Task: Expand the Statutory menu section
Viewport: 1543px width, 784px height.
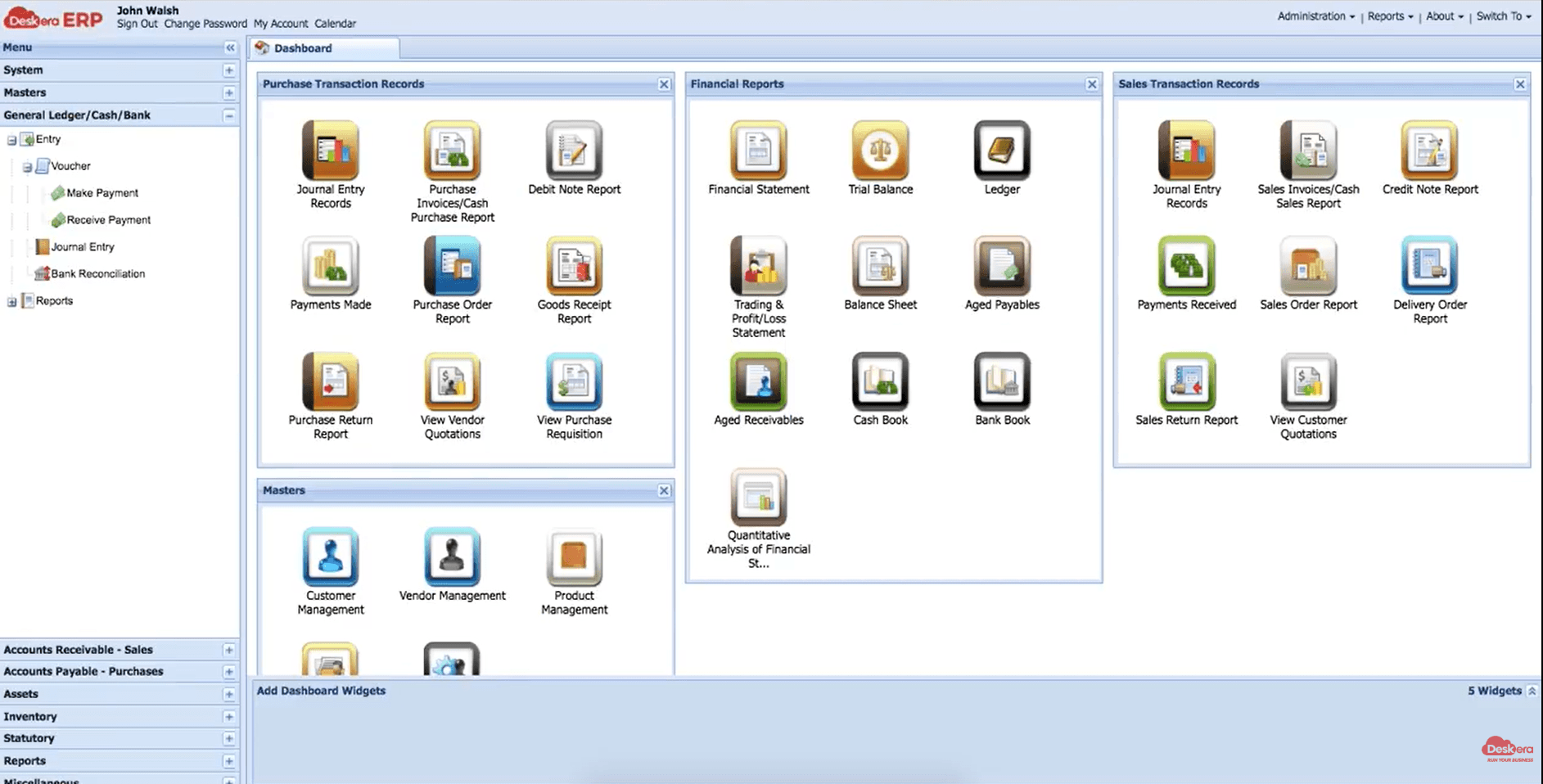Action: pyautogui.click(x=229, y=738)
